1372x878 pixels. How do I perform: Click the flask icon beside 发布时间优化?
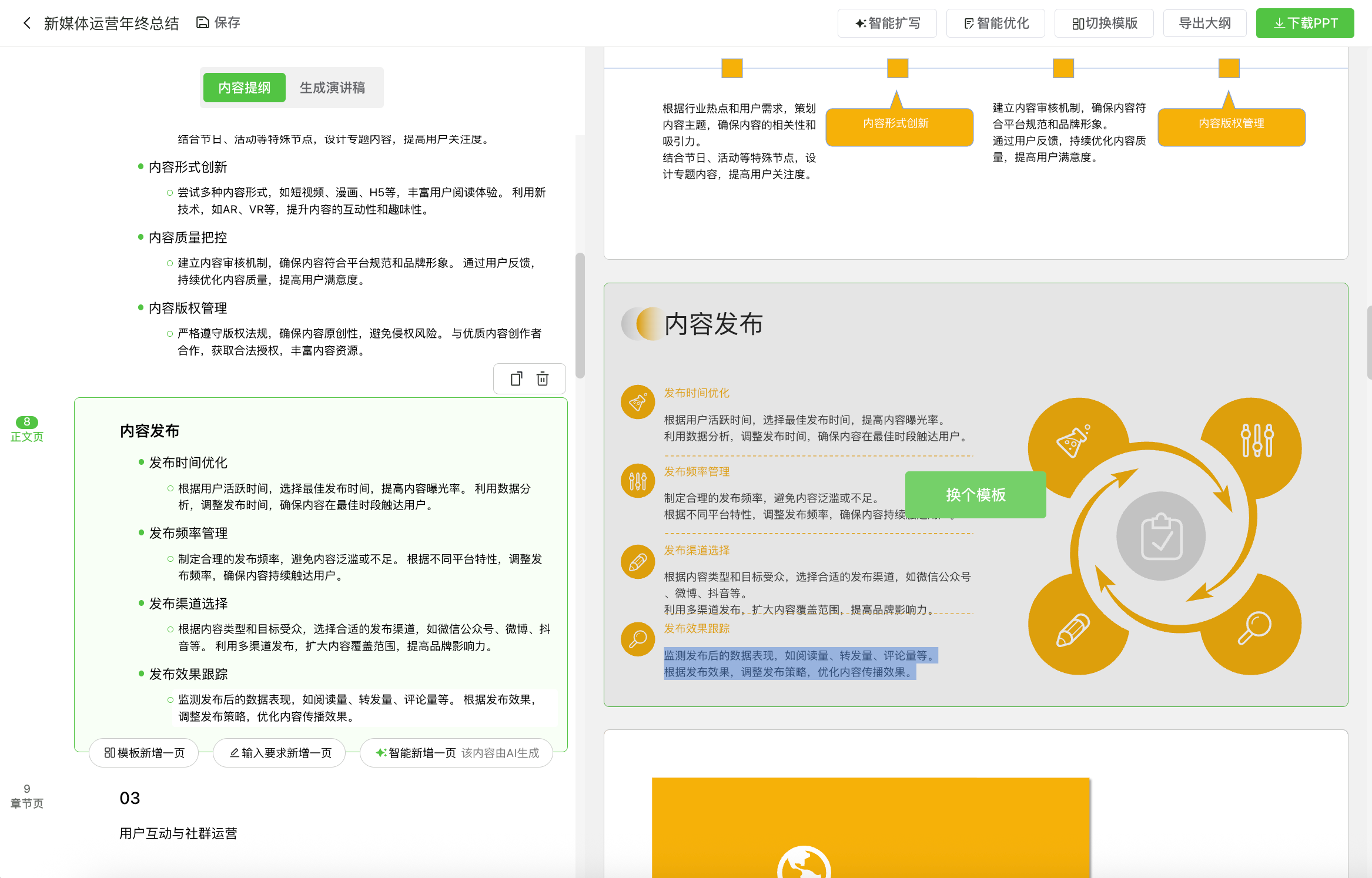coord(638,402)
